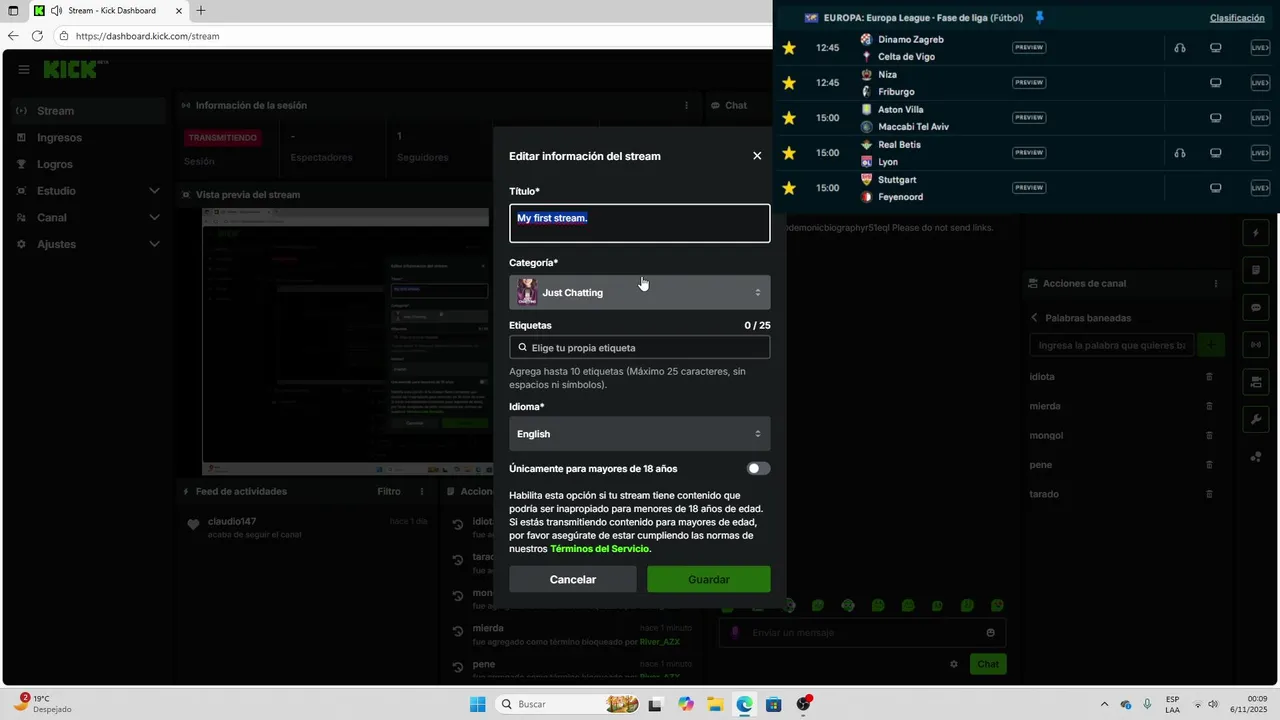
Task: Click the wrench tools icon in right rail
Action: click(1256, 419)
